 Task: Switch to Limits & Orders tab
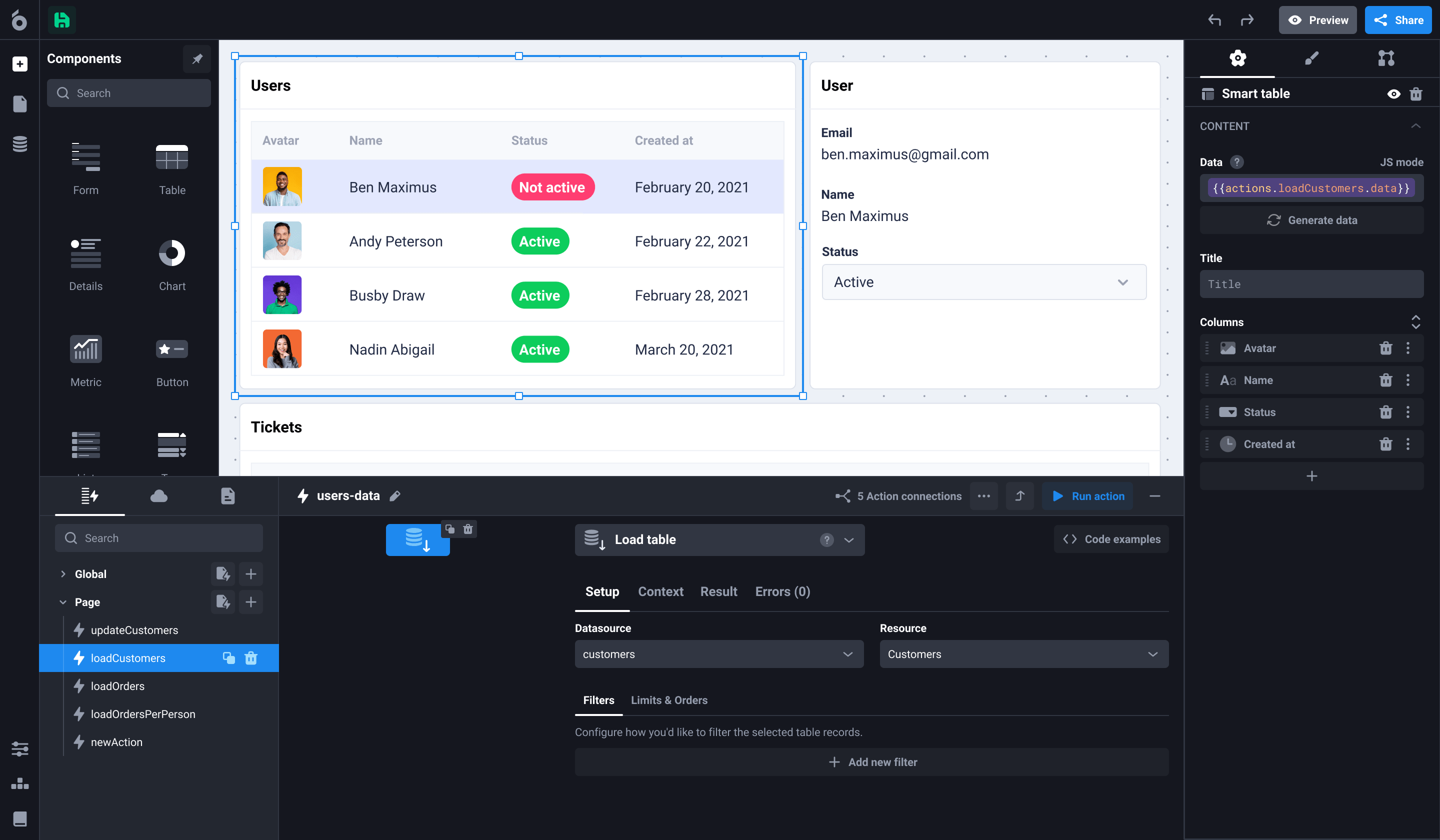tap(669, 700)
